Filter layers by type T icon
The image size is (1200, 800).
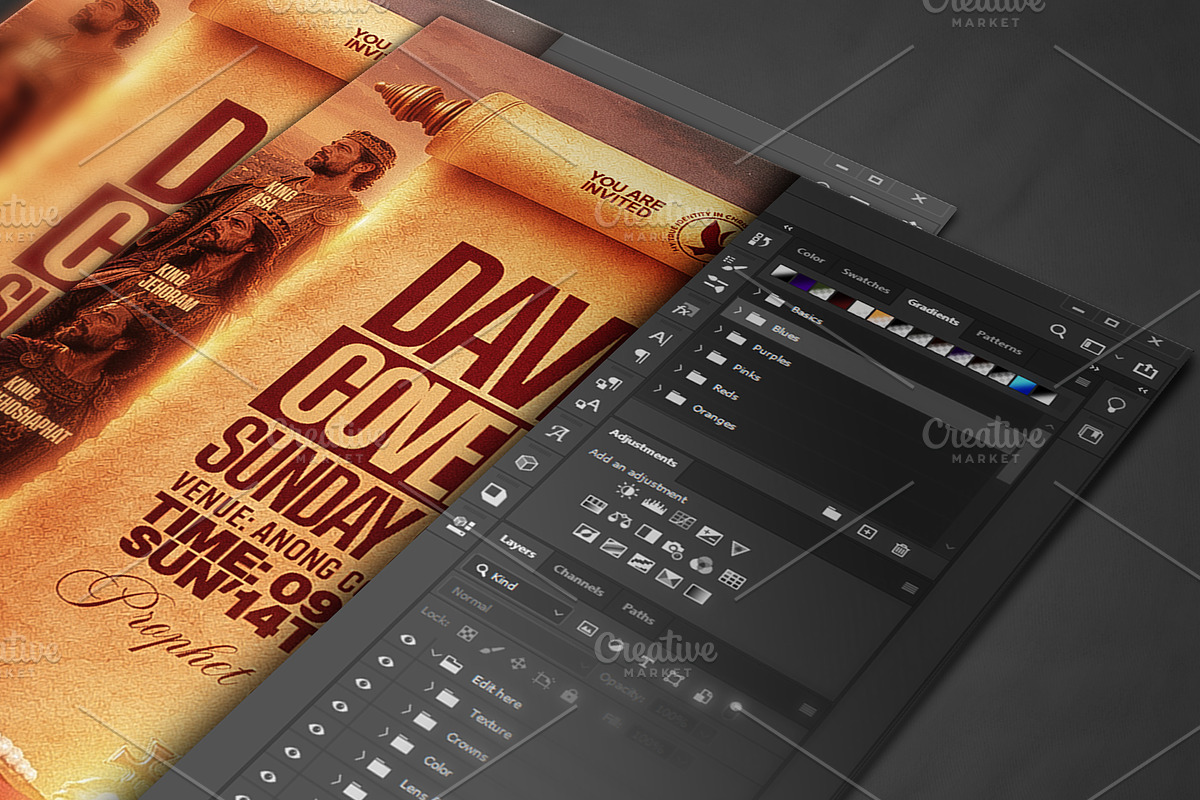point(645,661)
